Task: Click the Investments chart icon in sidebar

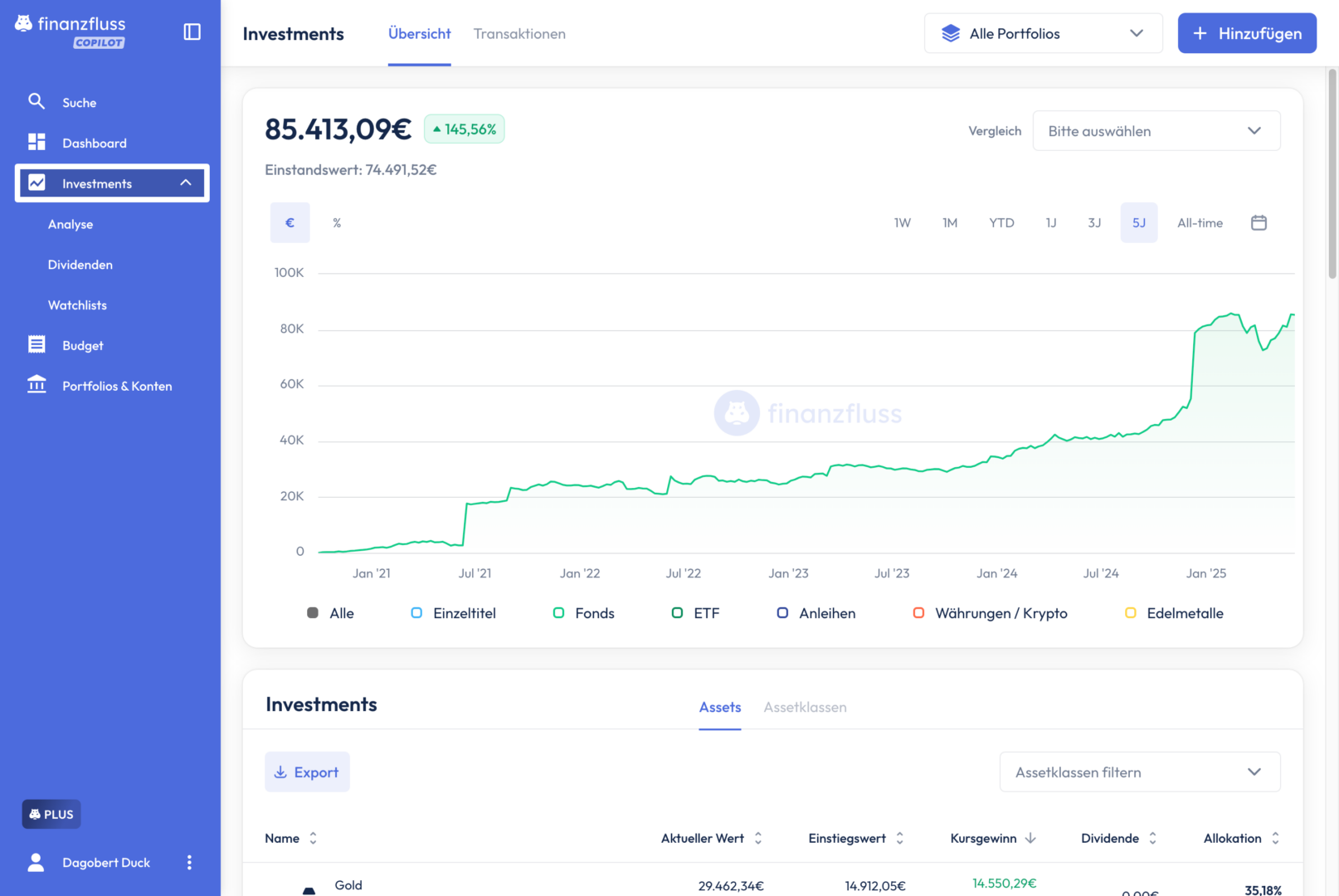Action: point(37,183)
